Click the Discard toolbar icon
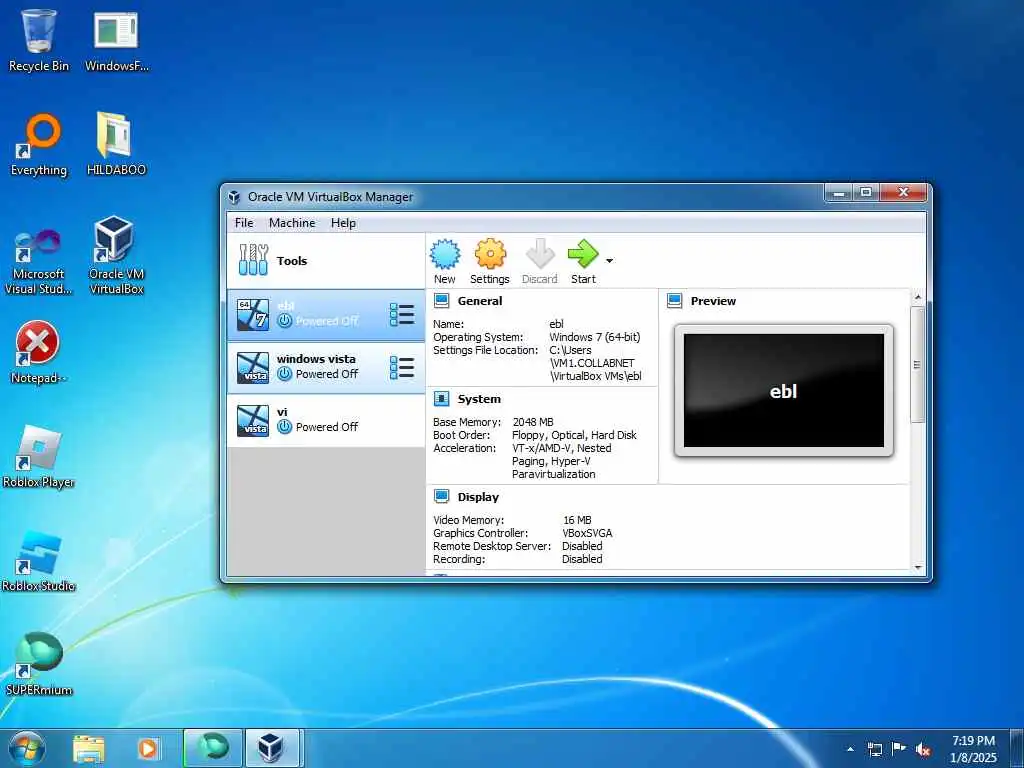The height and width of the screenshot is (768, 1024). point(539,261)
